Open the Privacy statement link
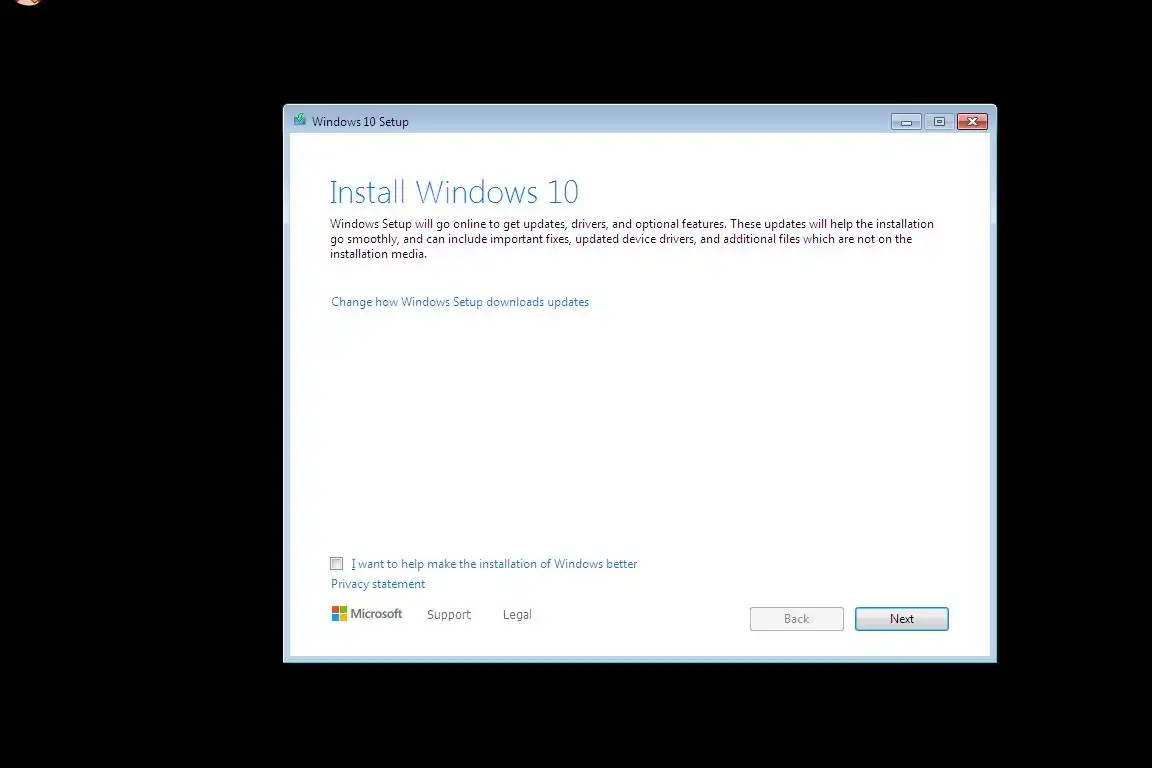 coord(378,584)
